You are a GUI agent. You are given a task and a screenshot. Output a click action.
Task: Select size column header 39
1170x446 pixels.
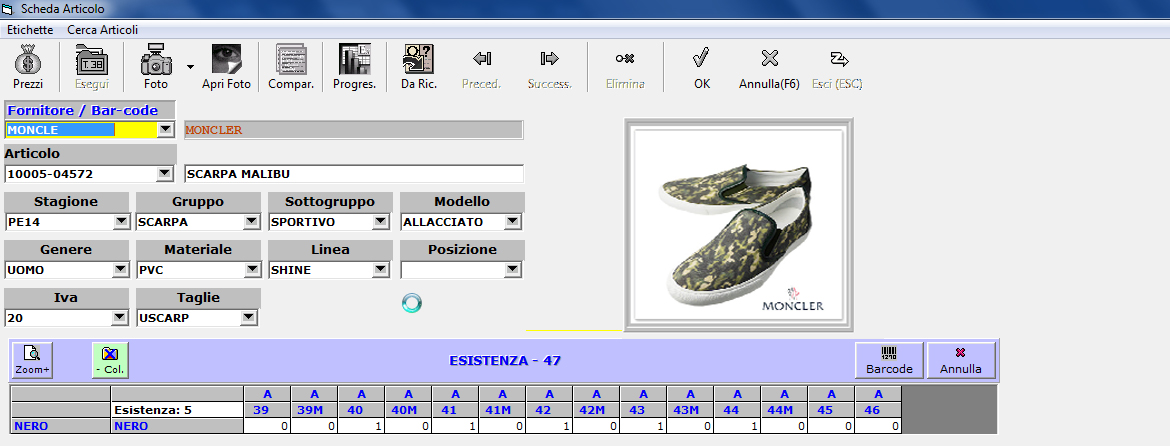pos(267,410)
